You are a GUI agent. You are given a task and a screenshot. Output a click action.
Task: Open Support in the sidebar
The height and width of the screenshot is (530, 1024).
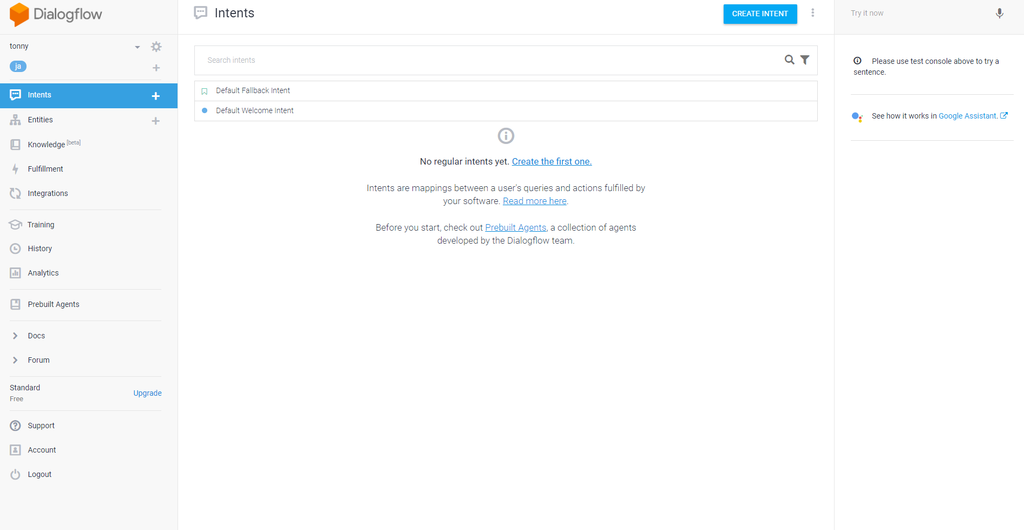40,426
